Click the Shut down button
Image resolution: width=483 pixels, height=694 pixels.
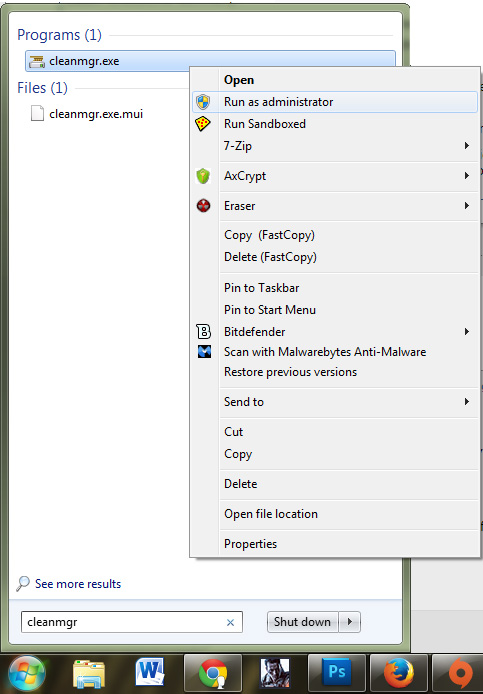tap(302, 622)
